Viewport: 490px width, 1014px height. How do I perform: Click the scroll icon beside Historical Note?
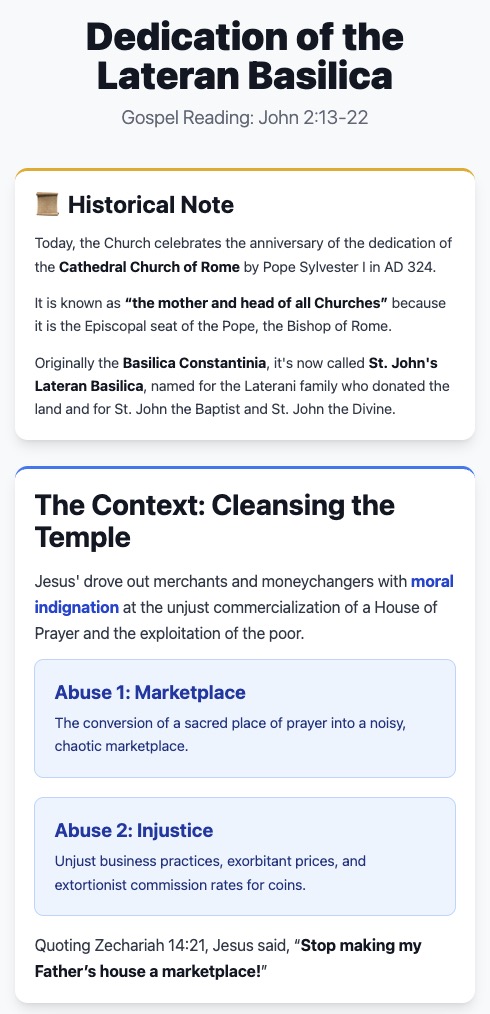[47, 204]
